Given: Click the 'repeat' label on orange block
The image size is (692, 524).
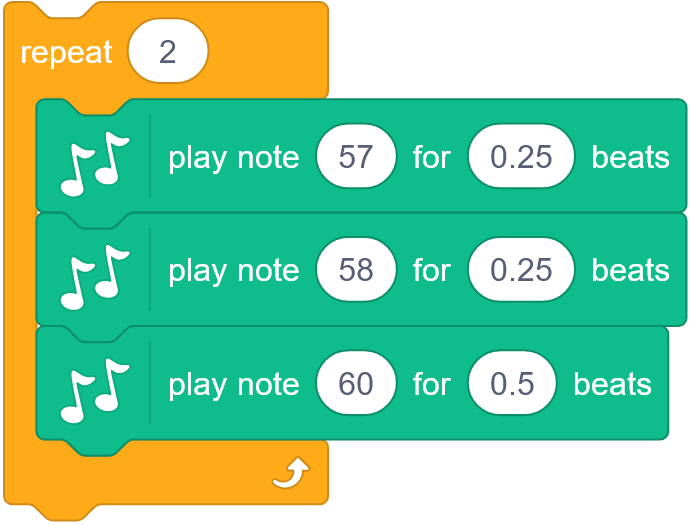Looking at the screenshot, I should pyautogui.click(x=66, y=53).
